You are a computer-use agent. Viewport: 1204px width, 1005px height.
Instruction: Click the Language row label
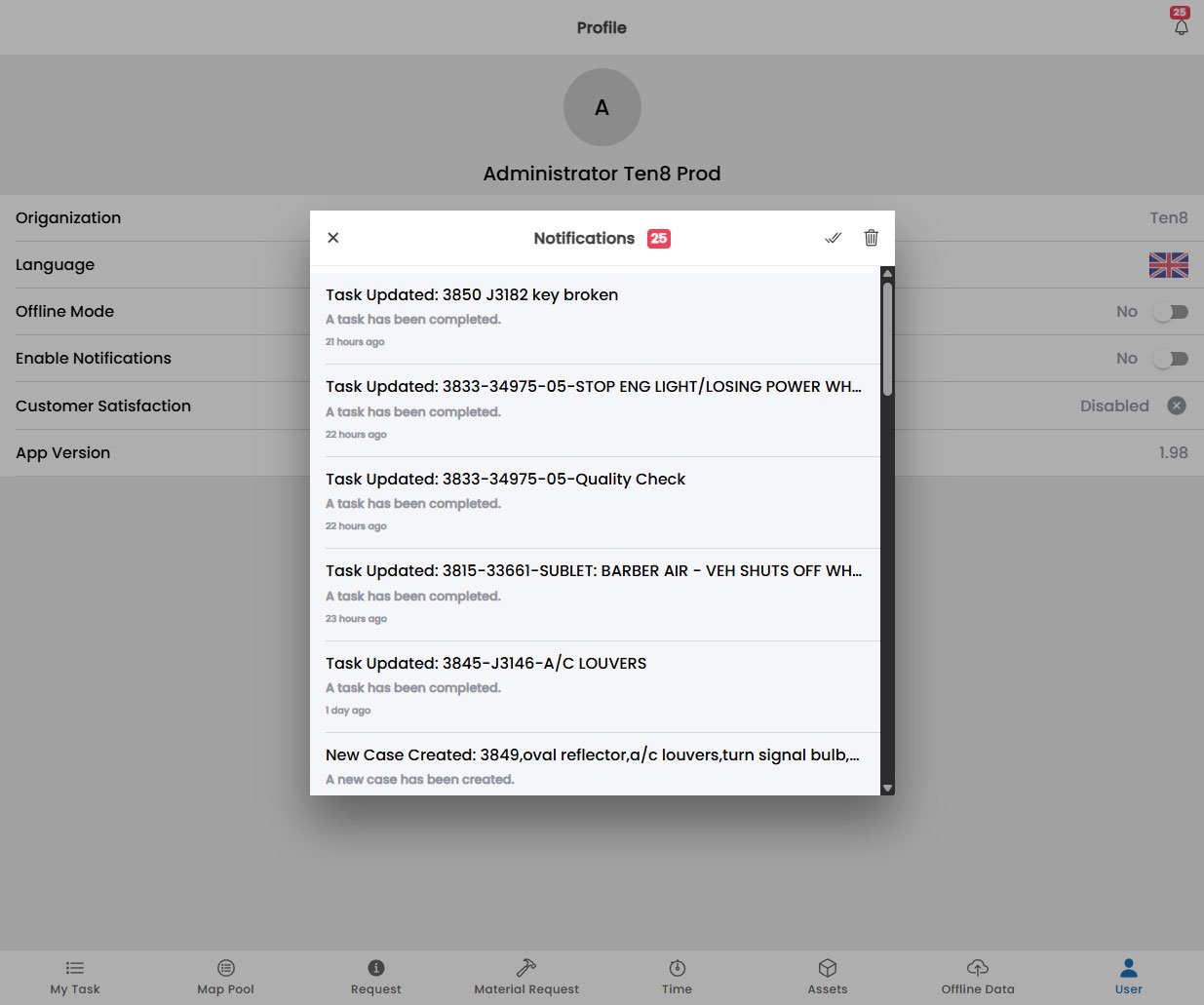[x=55, y=265]
